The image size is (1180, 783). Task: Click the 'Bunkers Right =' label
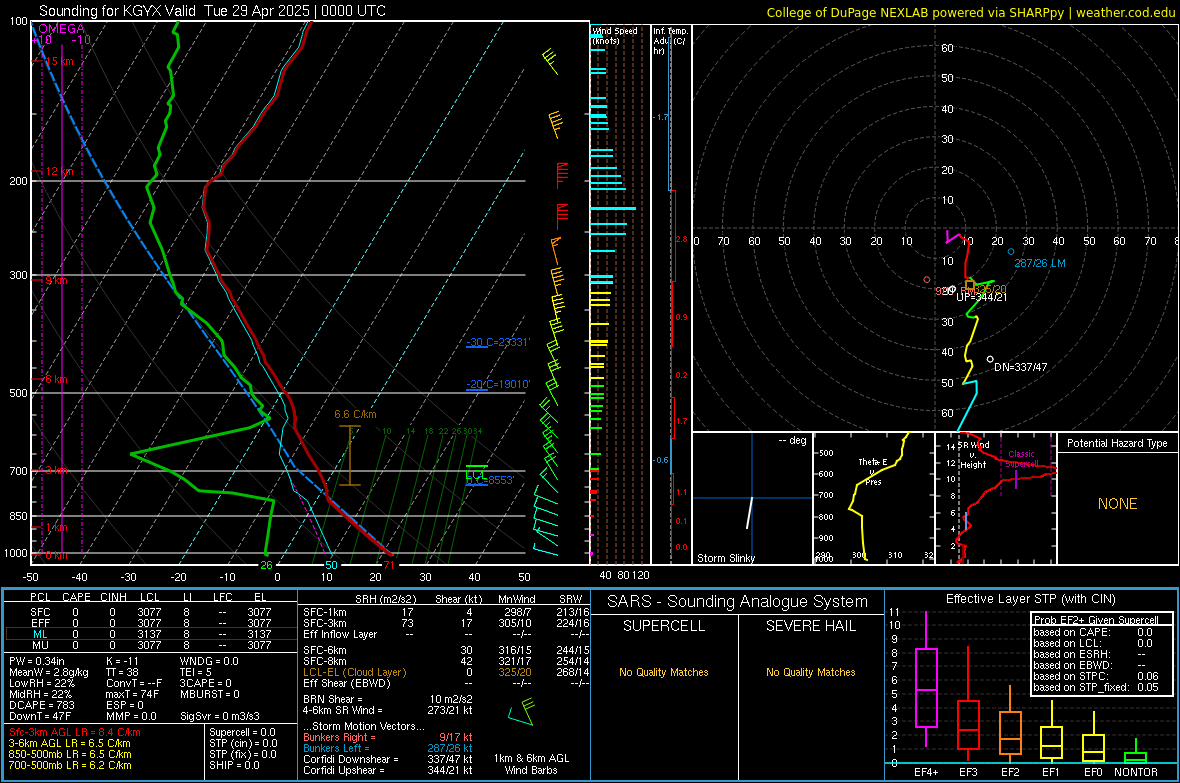click(x=339, y=738)
